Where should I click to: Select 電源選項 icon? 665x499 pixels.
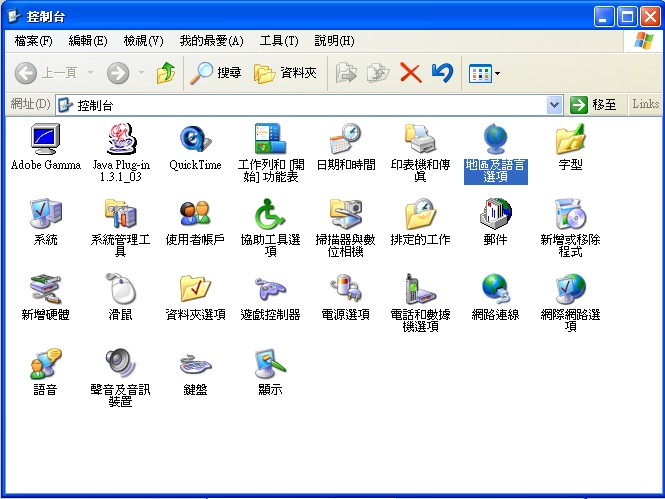[346, 289]
